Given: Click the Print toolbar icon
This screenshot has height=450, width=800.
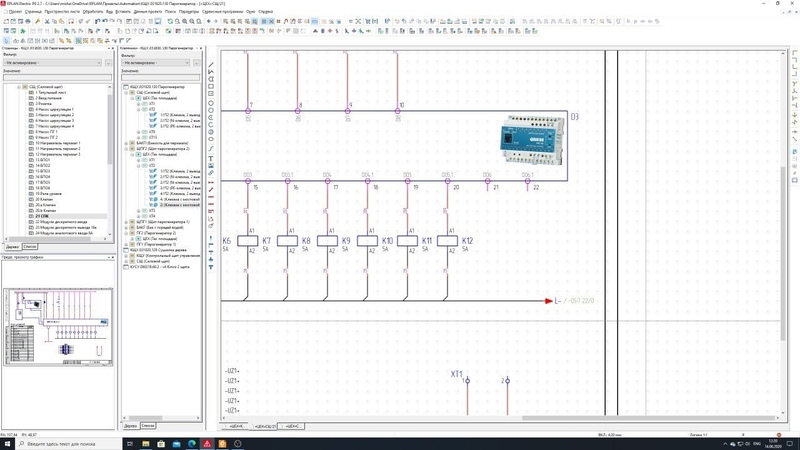Looking at the screenshot, I should tap(28, 21).
